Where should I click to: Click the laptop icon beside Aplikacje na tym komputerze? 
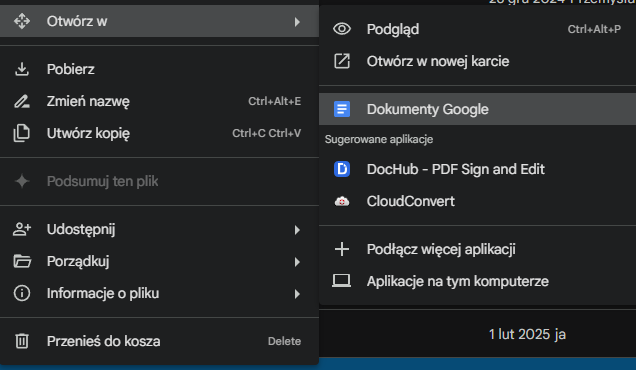pyautogui.click(x=342, y=281)
